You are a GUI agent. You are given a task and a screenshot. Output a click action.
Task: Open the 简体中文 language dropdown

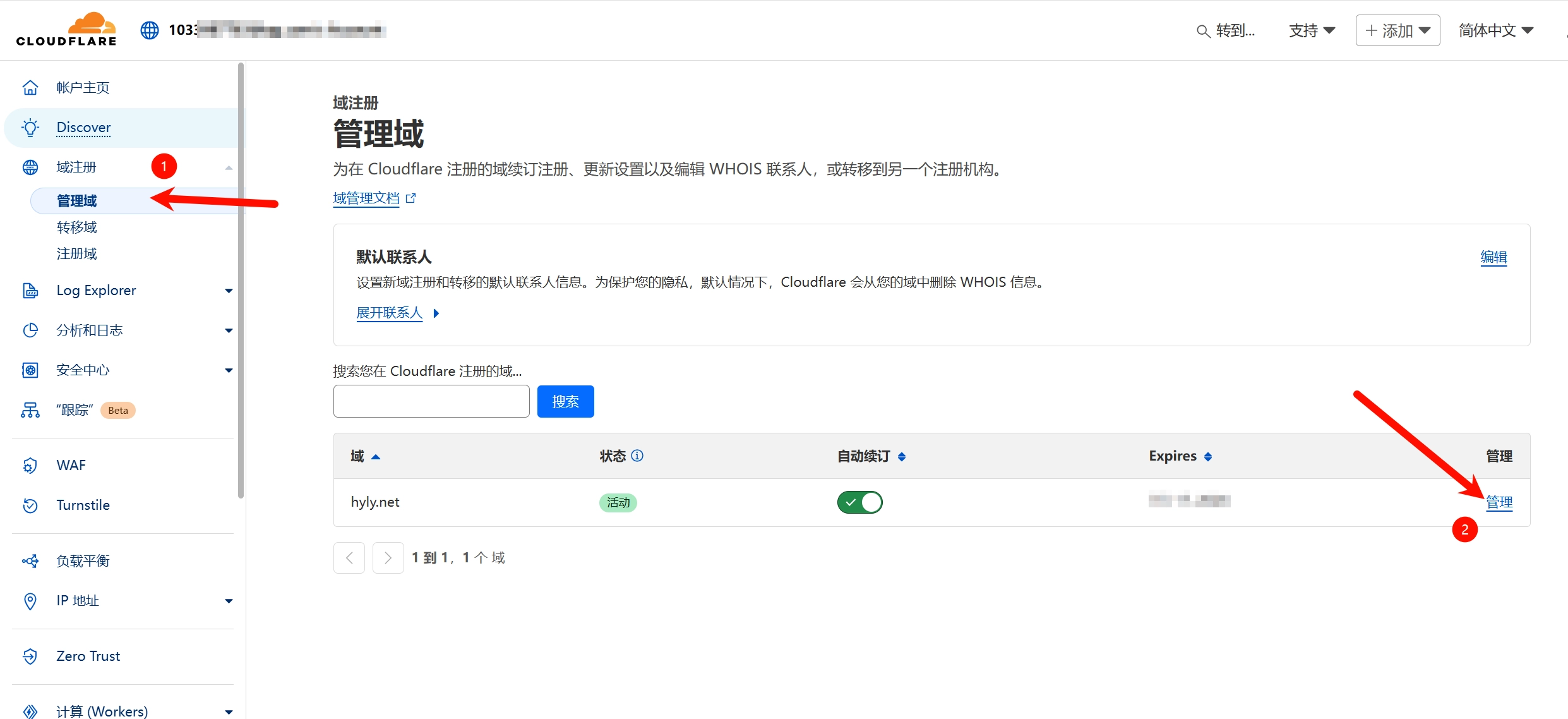click(1495, 30)
